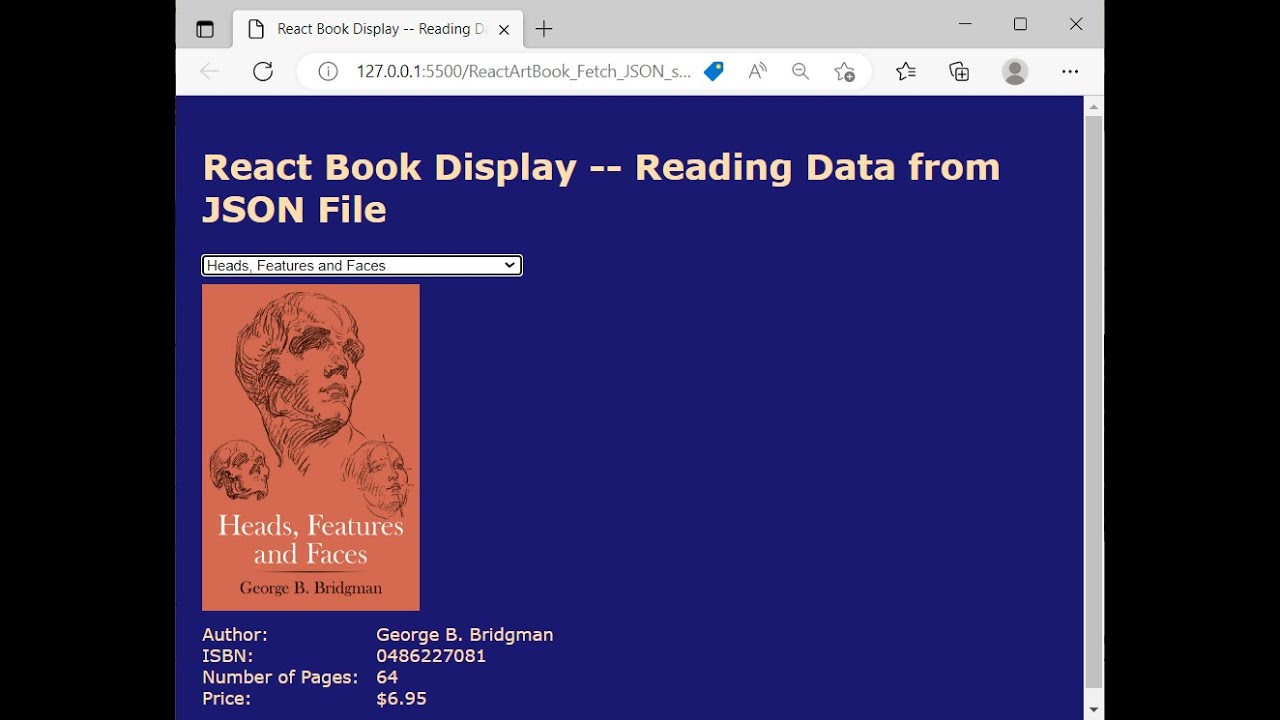Add this page to favorites
This screenshot has height=720, width=1280.
pos(845,71)
